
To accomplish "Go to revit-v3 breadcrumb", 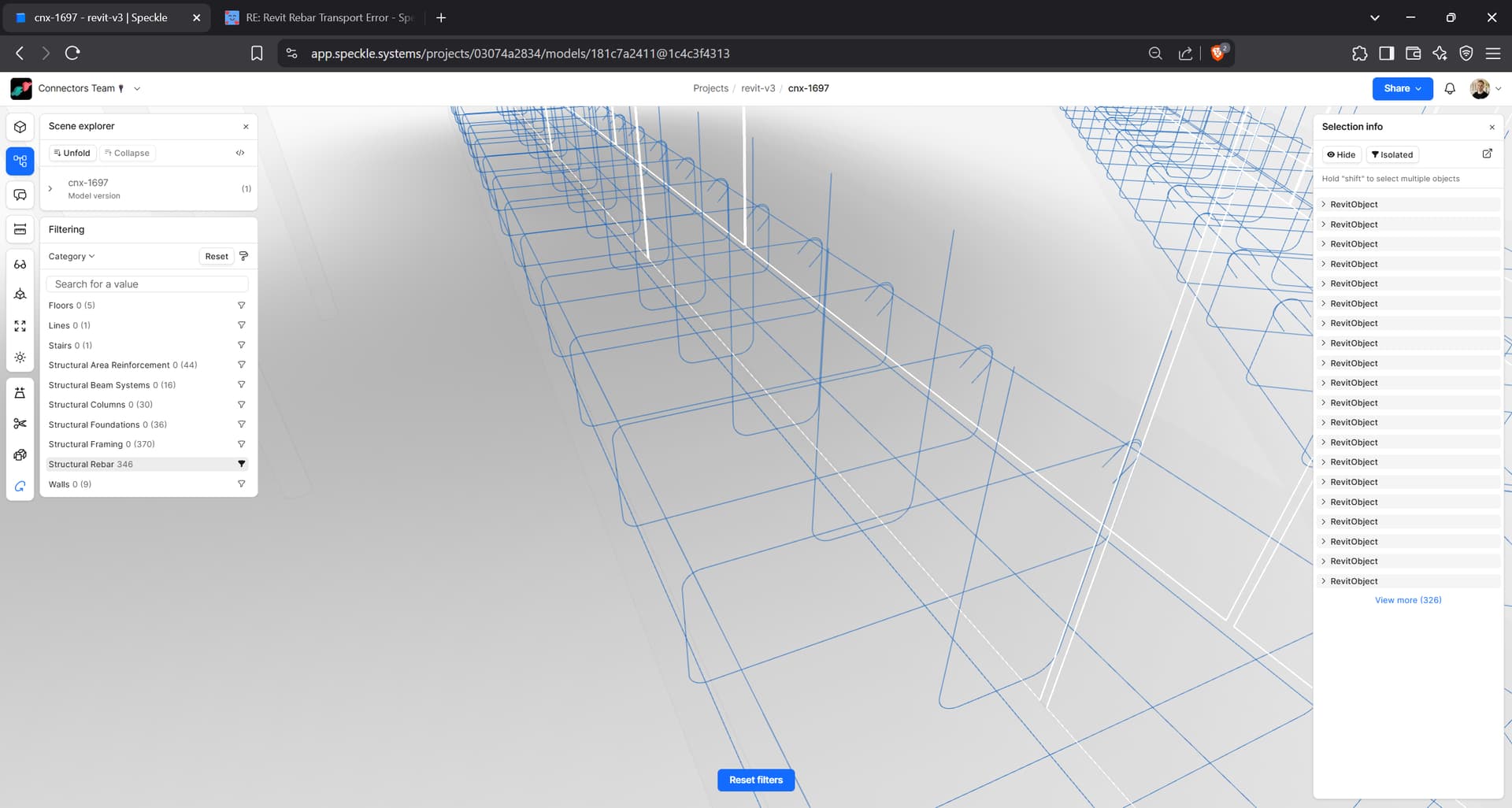I will [x=758, y=88].
